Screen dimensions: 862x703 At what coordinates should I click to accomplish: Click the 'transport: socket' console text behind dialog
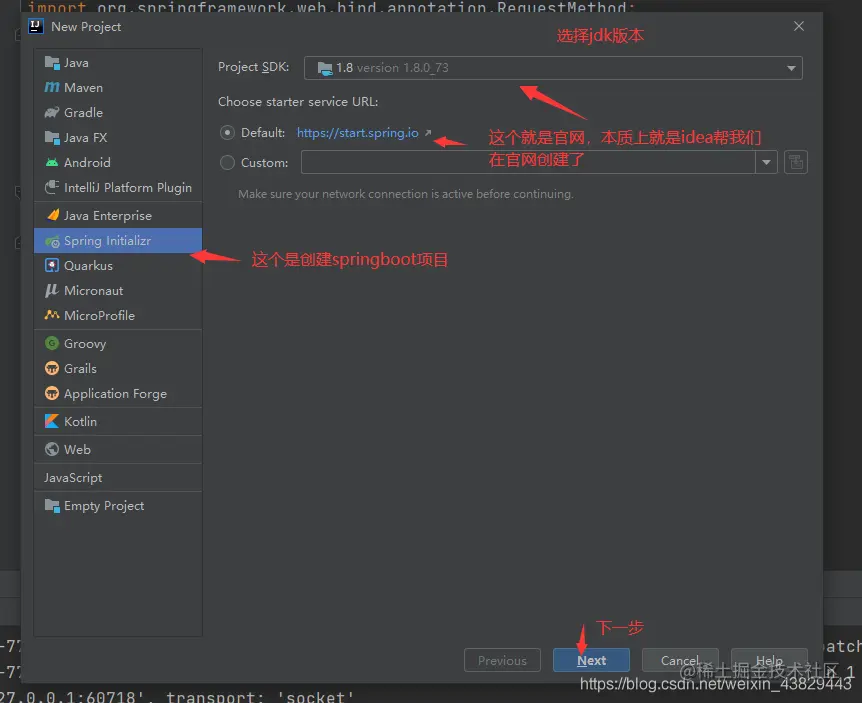pyautogui.click(x=259, y=696)
